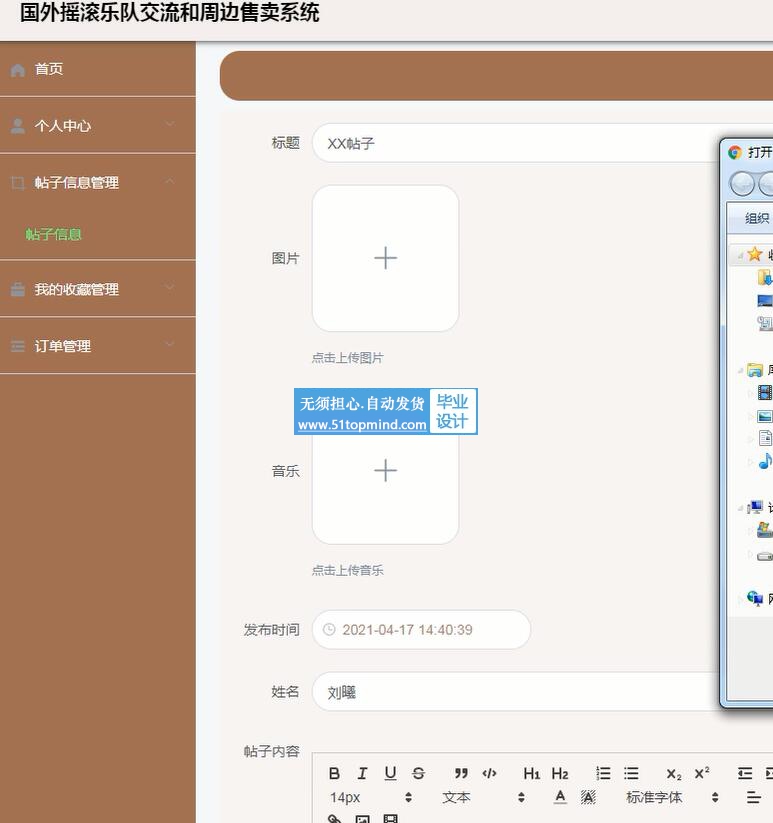
Task: Apply Heading 2 style
Action: (x=560, y=773)
